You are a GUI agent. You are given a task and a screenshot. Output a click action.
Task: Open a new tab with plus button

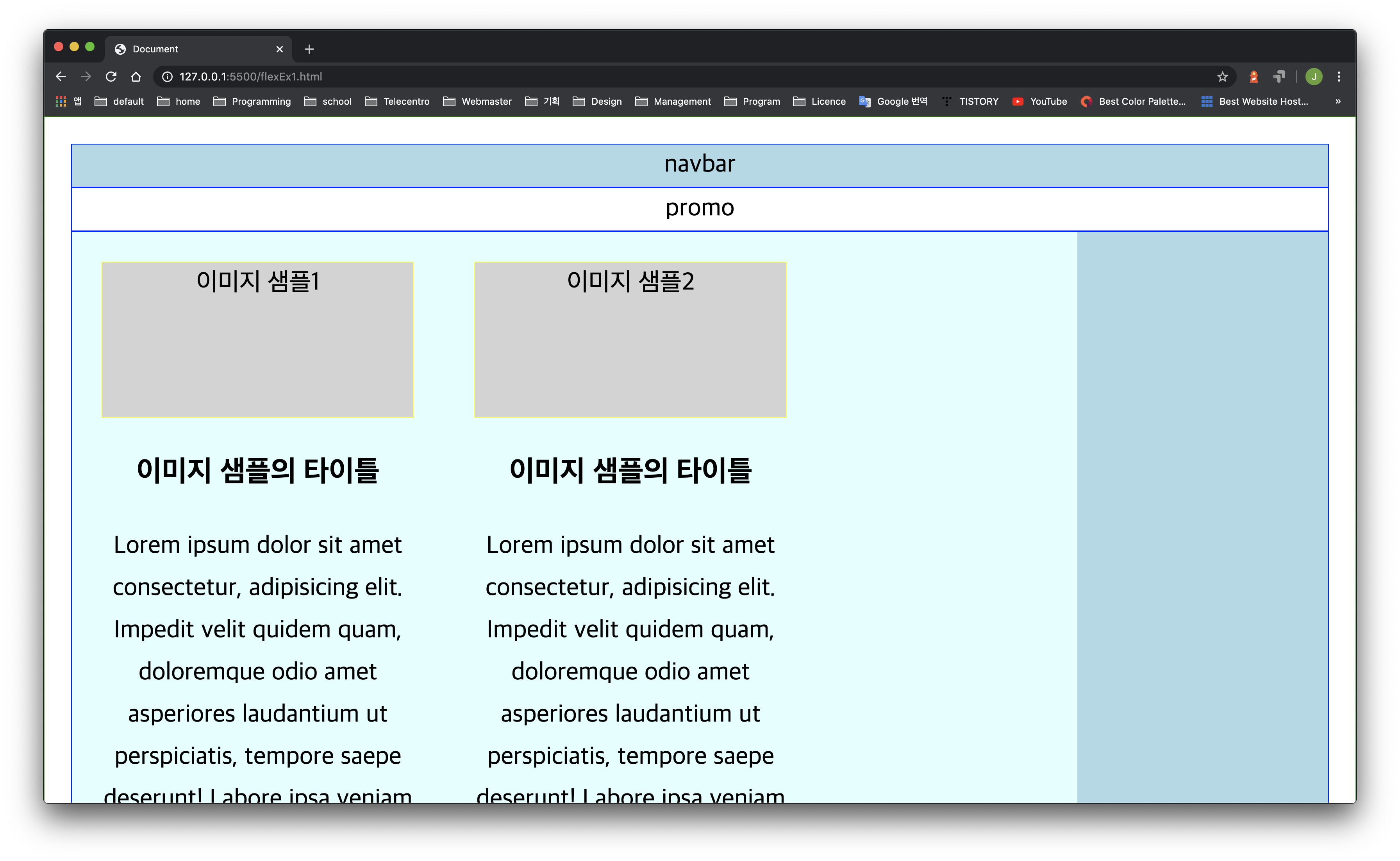309,50
